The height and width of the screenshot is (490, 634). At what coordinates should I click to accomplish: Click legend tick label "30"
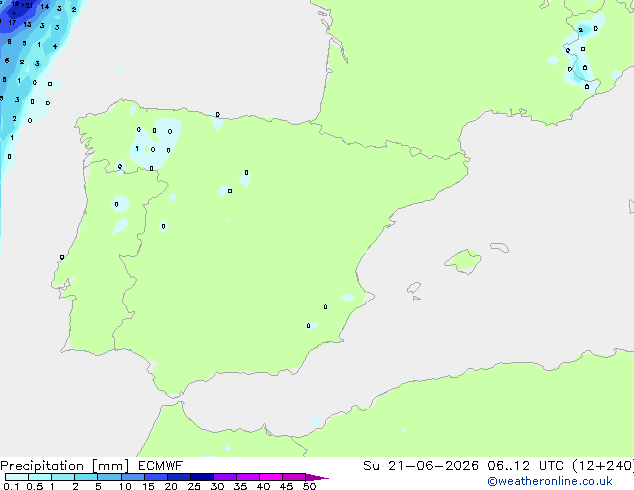(217, 486)
